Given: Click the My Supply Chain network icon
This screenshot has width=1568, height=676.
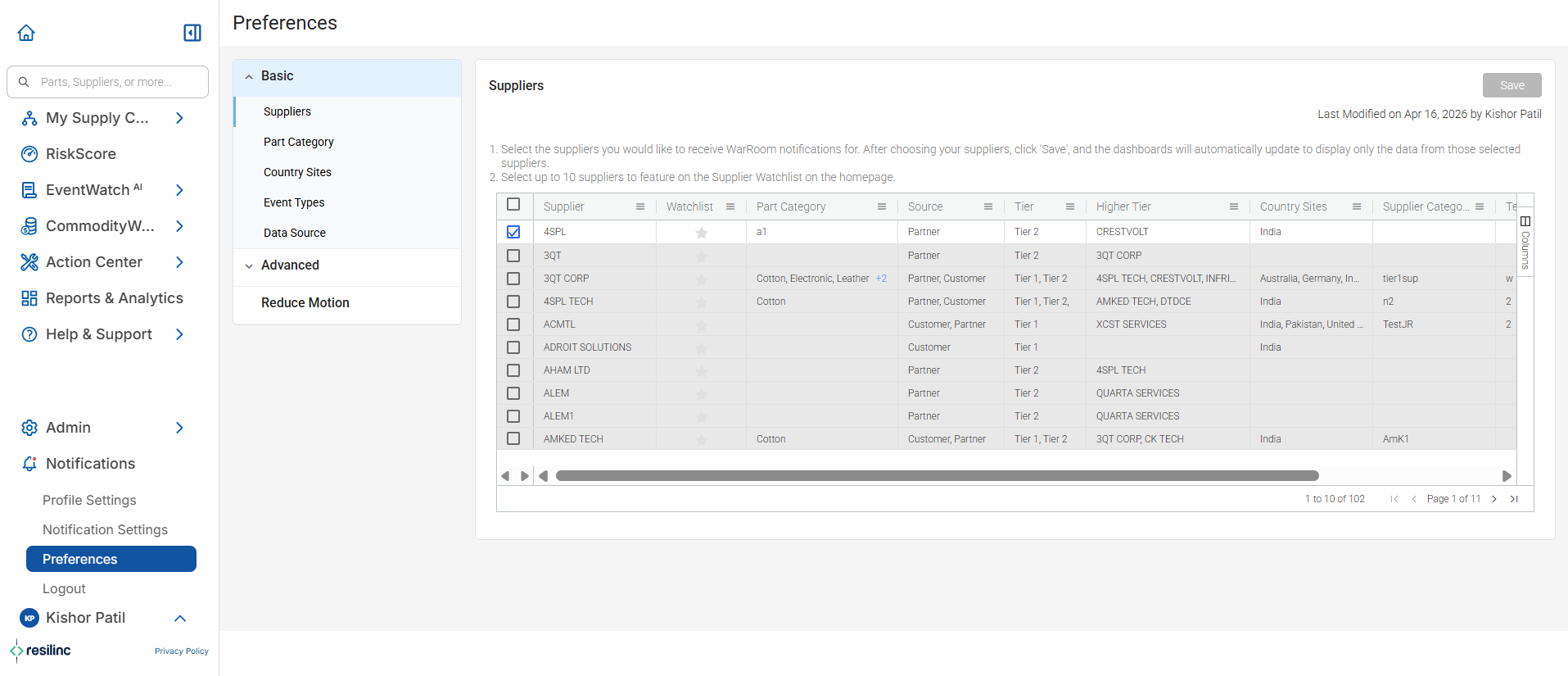Looking at the screenshot, I should click(29, 118).
